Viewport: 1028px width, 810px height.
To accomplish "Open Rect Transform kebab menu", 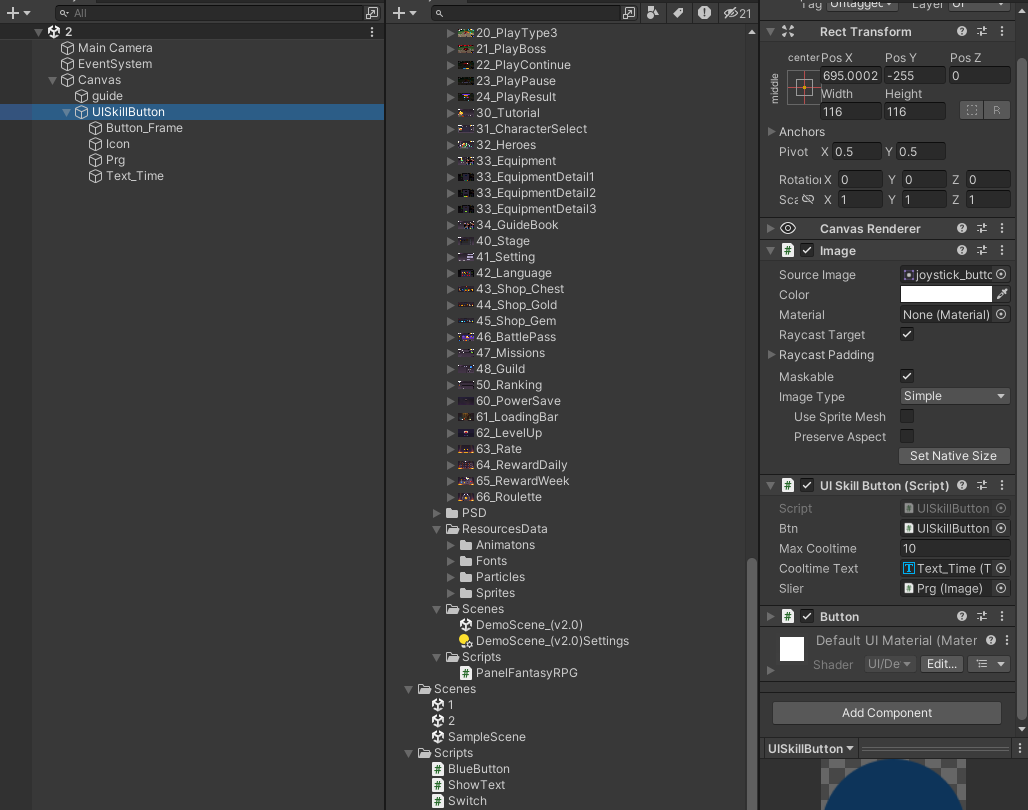I will pyautogui.click(x=1002, y=31).
